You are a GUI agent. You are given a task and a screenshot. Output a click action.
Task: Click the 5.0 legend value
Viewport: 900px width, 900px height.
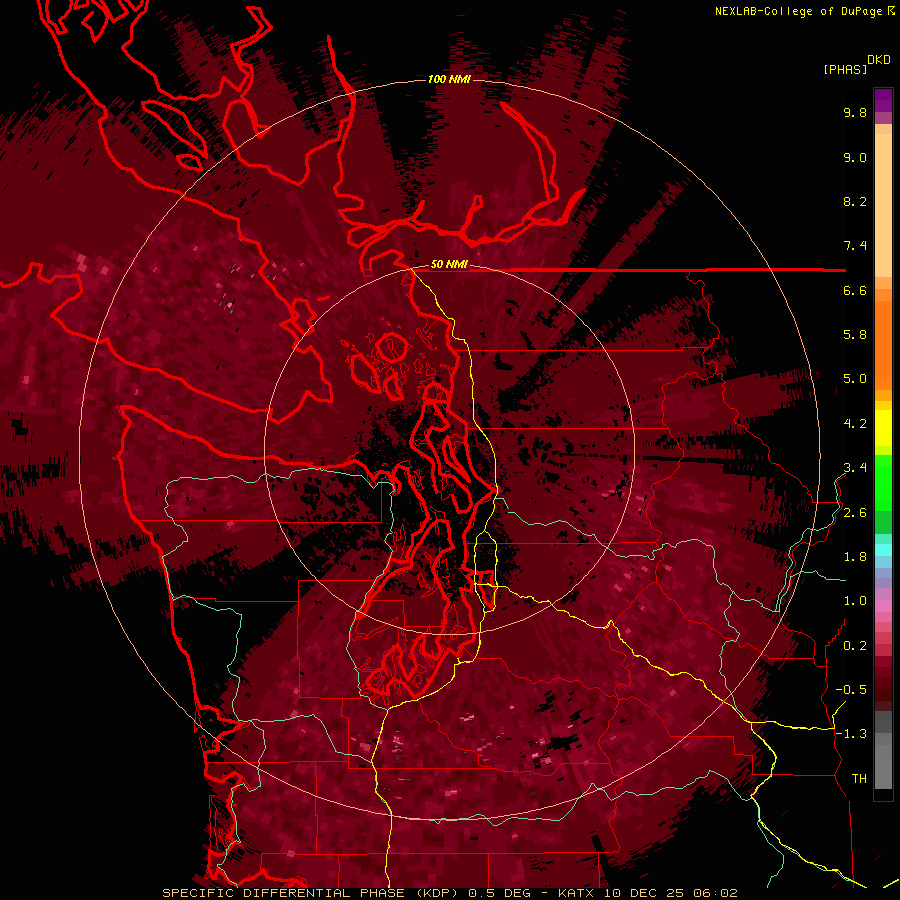(x=855, y=379)
